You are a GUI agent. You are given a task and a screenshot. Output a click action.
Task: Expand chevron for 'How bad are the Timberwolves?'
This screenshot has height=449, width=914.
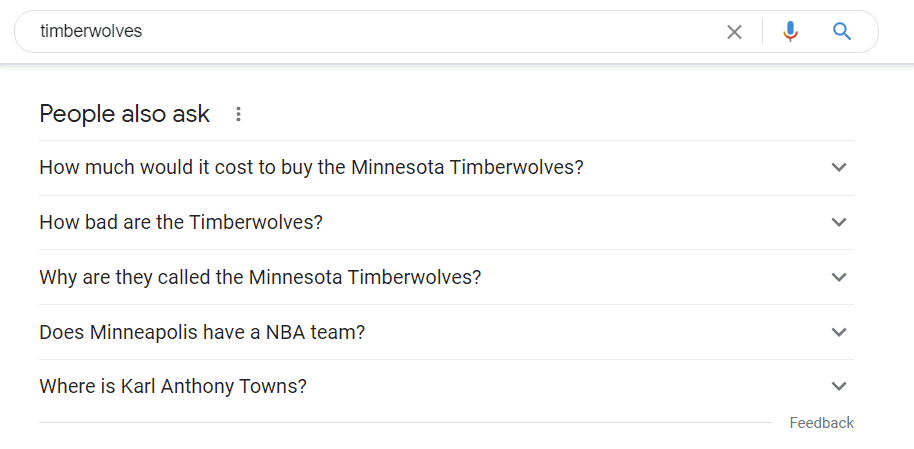839,222
